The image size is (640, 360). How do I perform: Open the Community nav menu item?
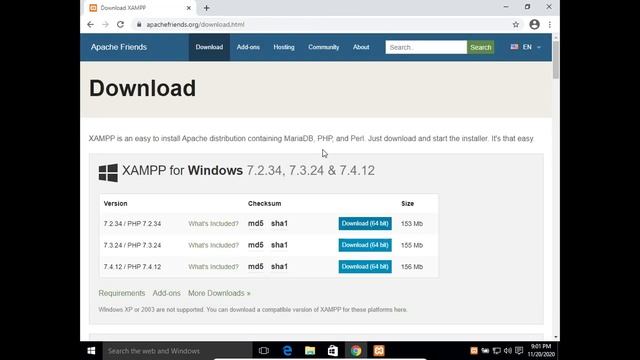[x=324, y=47]
